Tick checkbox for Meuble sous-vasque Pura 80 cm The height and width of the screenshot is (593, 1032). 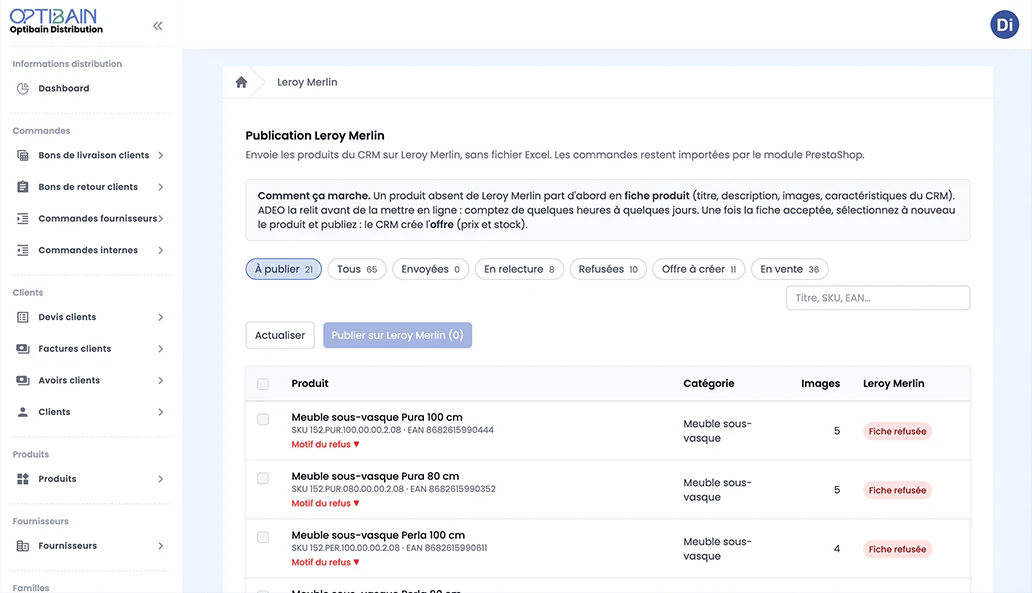(x=263, y=478)
